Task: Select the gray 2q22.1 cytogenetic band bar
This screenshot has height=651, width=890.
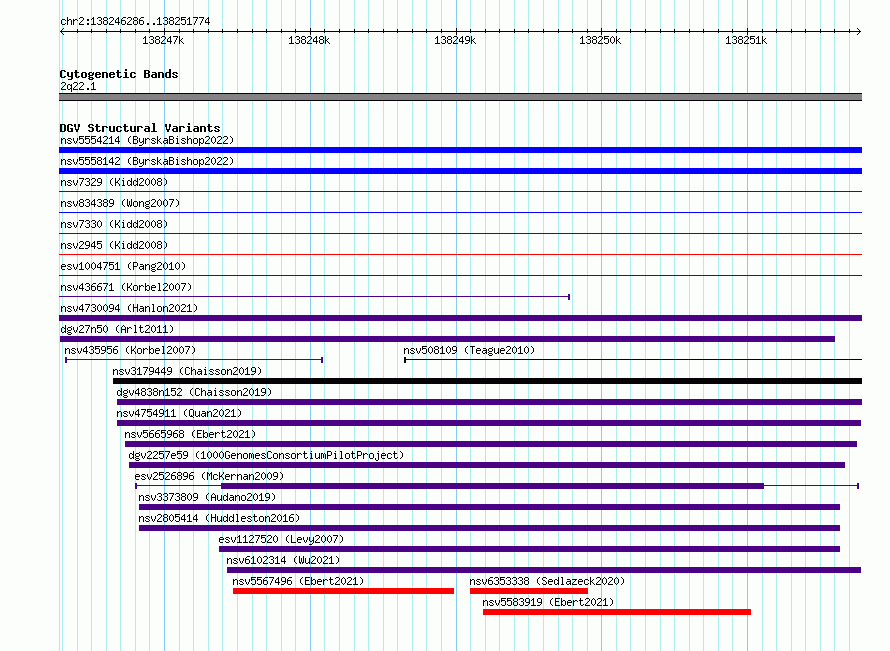Action: (460, 97)
